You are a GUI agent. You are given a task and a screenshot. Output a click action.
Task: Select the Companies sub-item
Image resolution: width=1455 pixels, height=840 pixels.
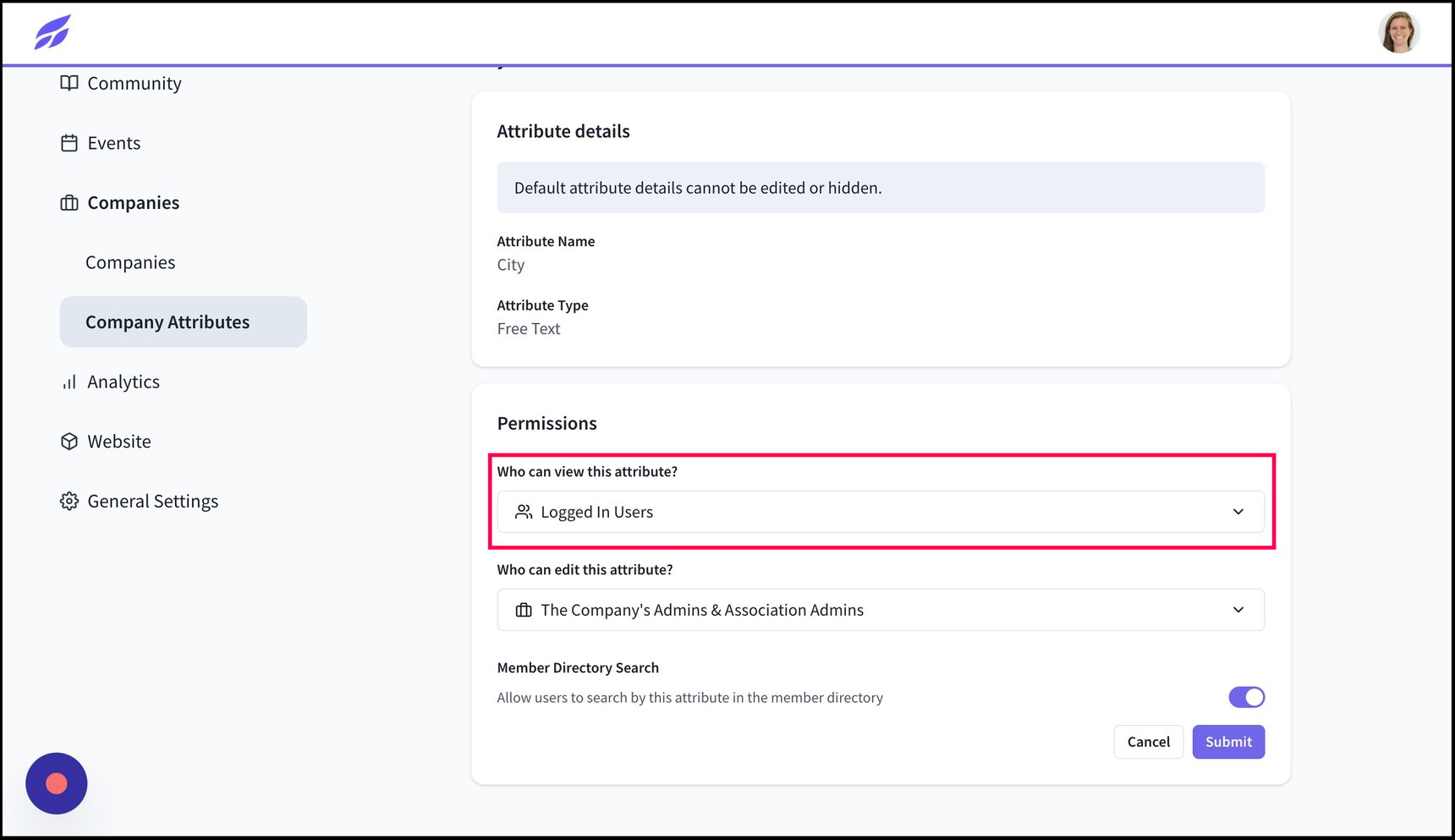pyautogui.click(x=130, y=262)
